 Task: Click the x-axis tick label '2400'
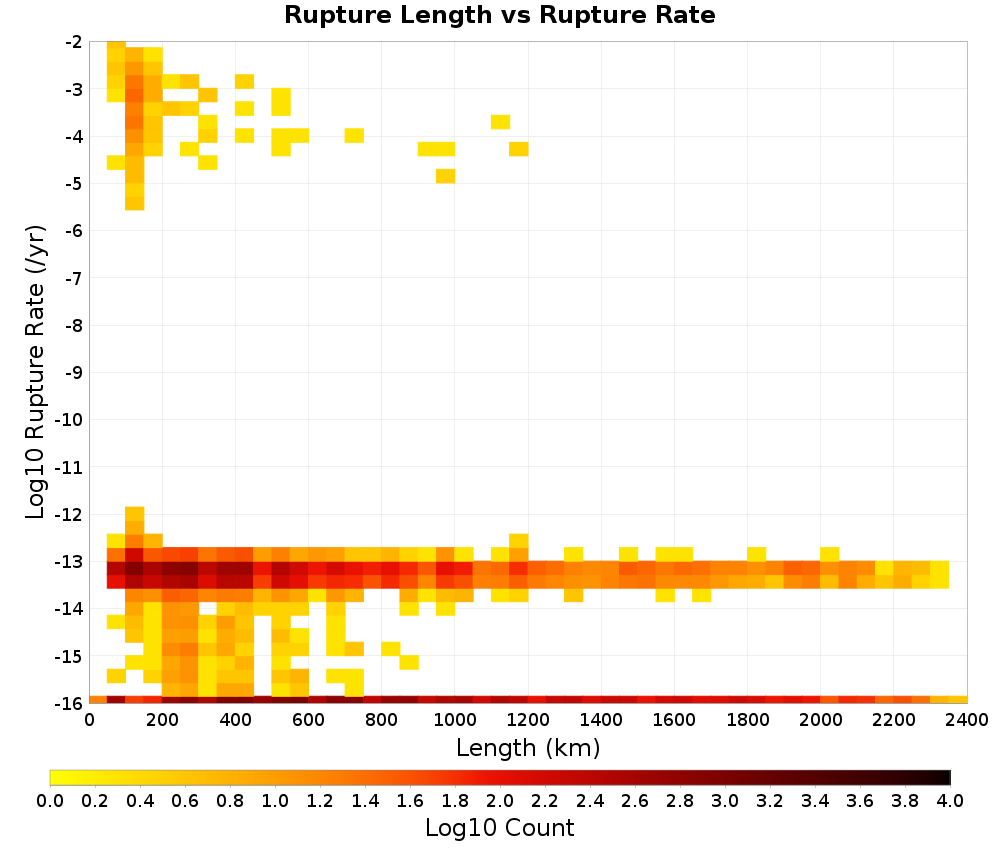(967, 720)
